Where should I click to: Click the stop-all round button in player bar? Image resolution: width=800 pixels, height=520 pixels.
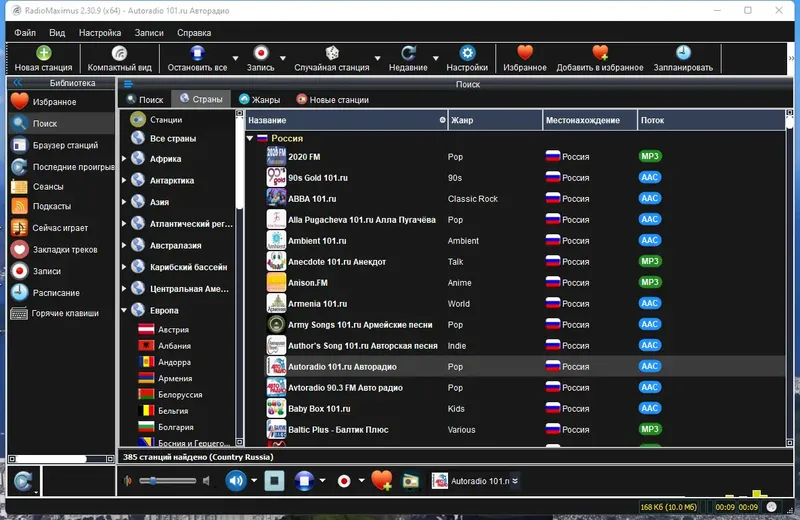304,481
